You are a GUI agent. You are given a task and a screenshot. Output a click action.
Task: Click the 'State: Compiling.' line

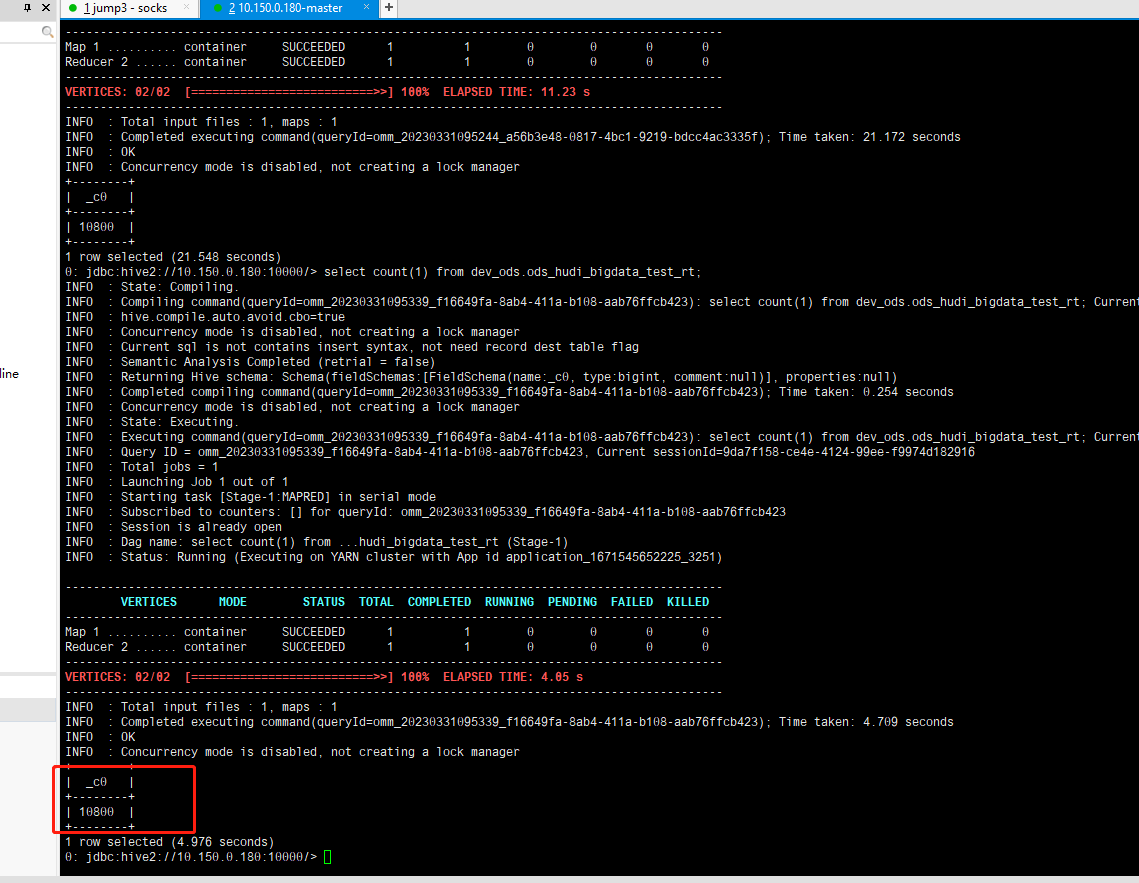click(152, 287)
